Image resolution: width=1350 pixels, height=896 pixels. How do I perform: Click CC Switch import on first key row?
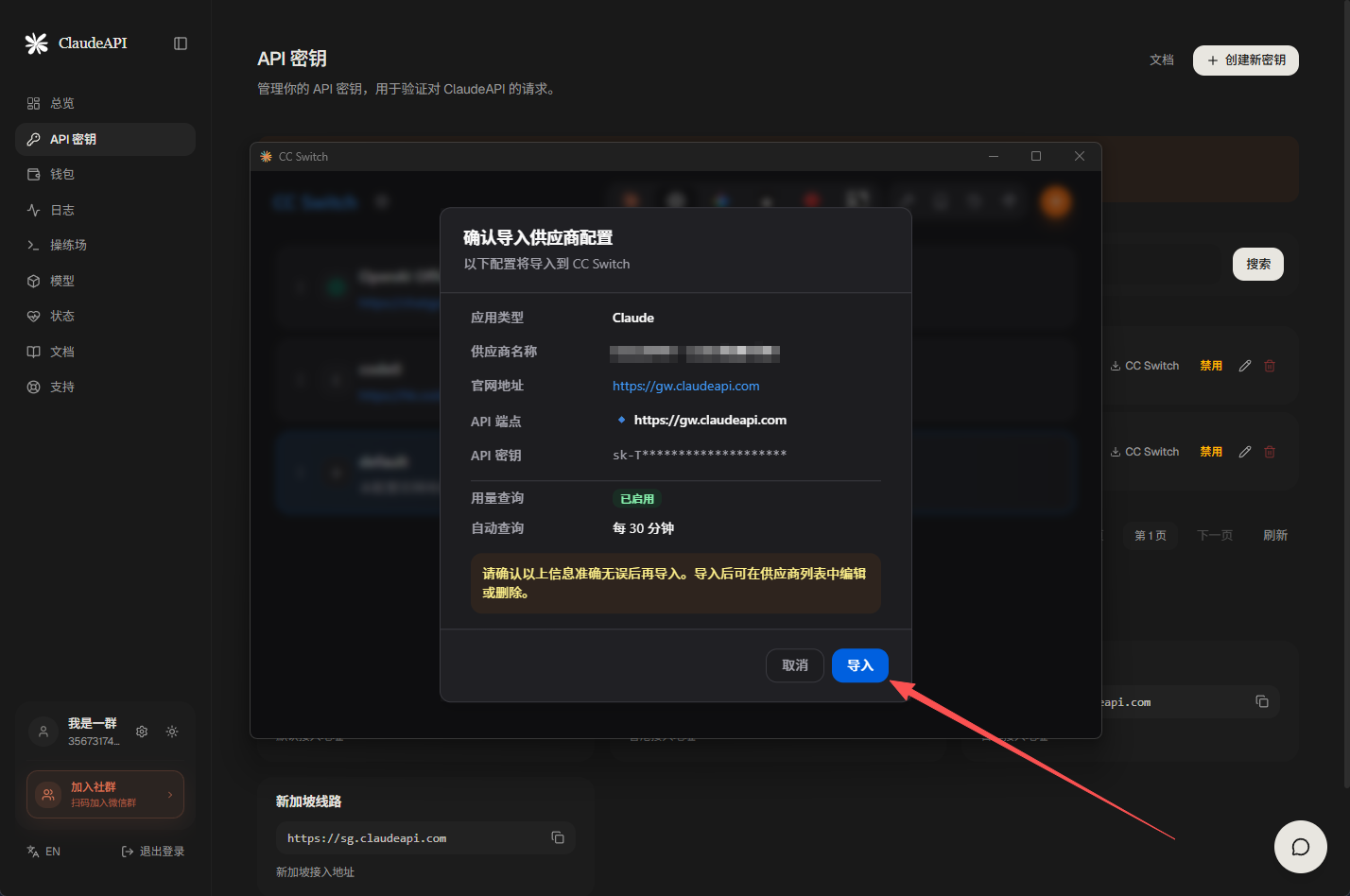1145,366
